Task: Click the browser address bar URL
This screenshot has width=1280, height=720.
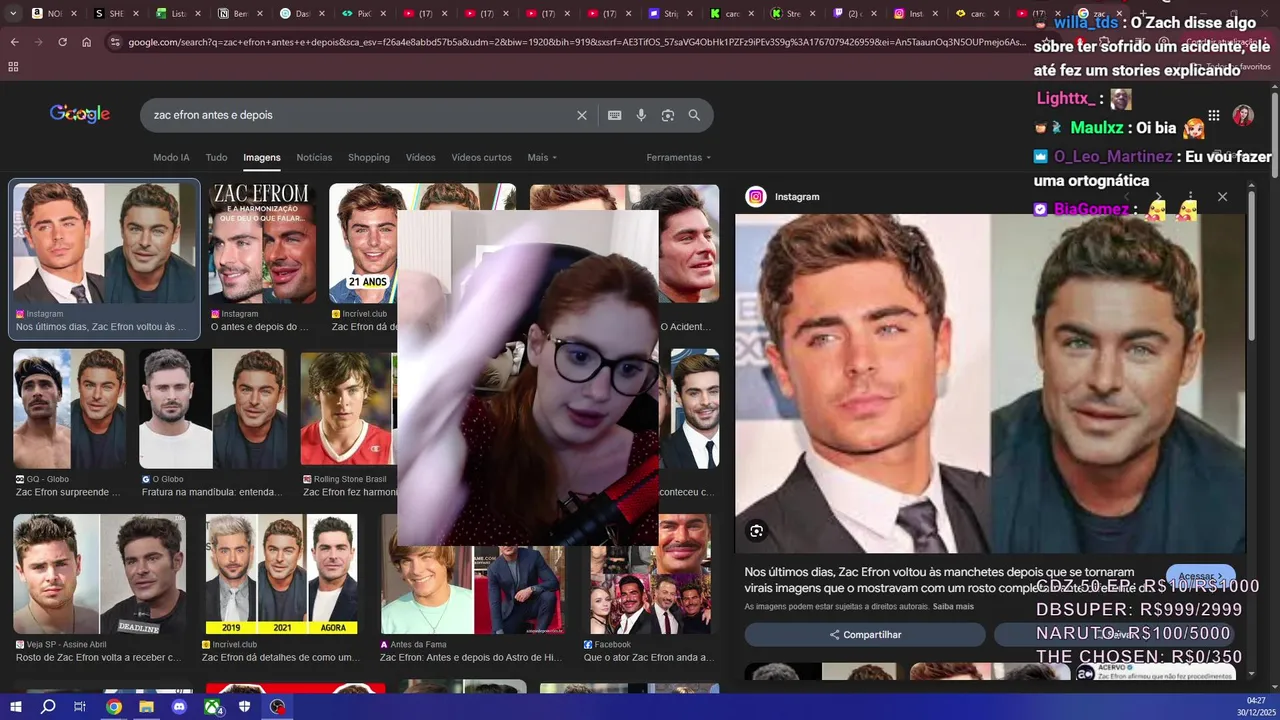Action: (575, 42)
